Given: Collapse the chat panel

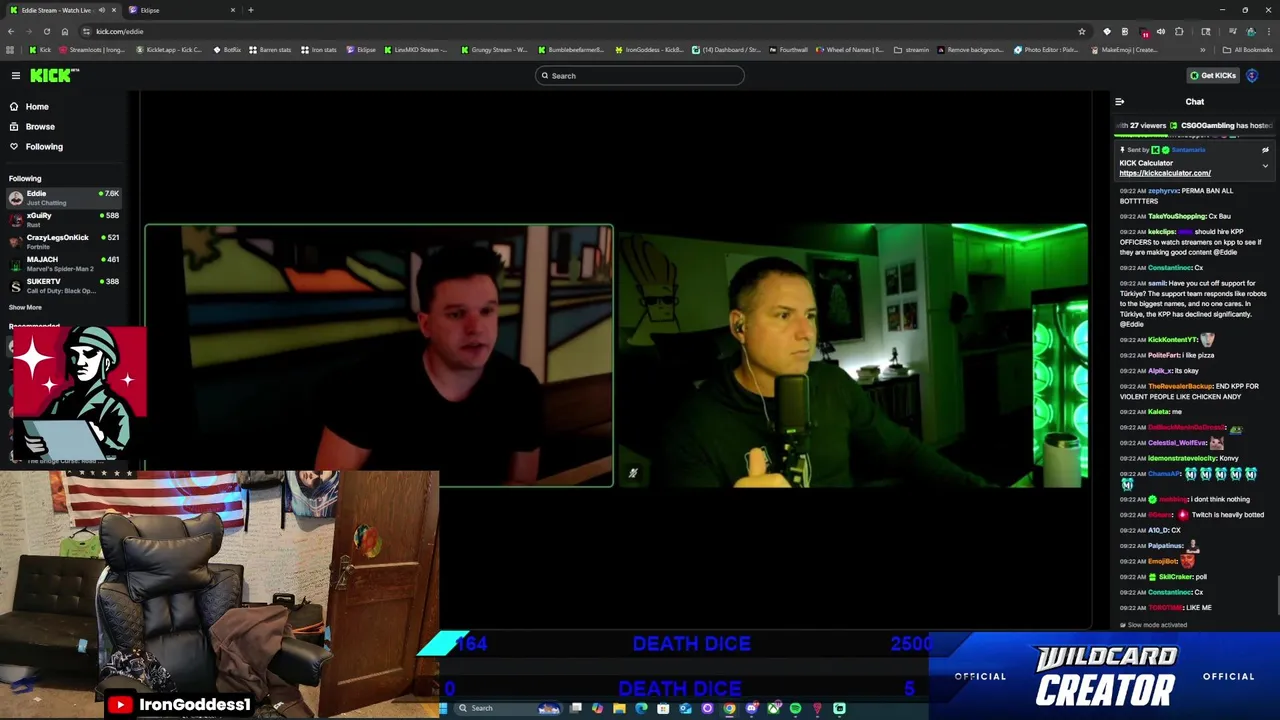Looking at the screenshot, I should (x=1120, y=102).
